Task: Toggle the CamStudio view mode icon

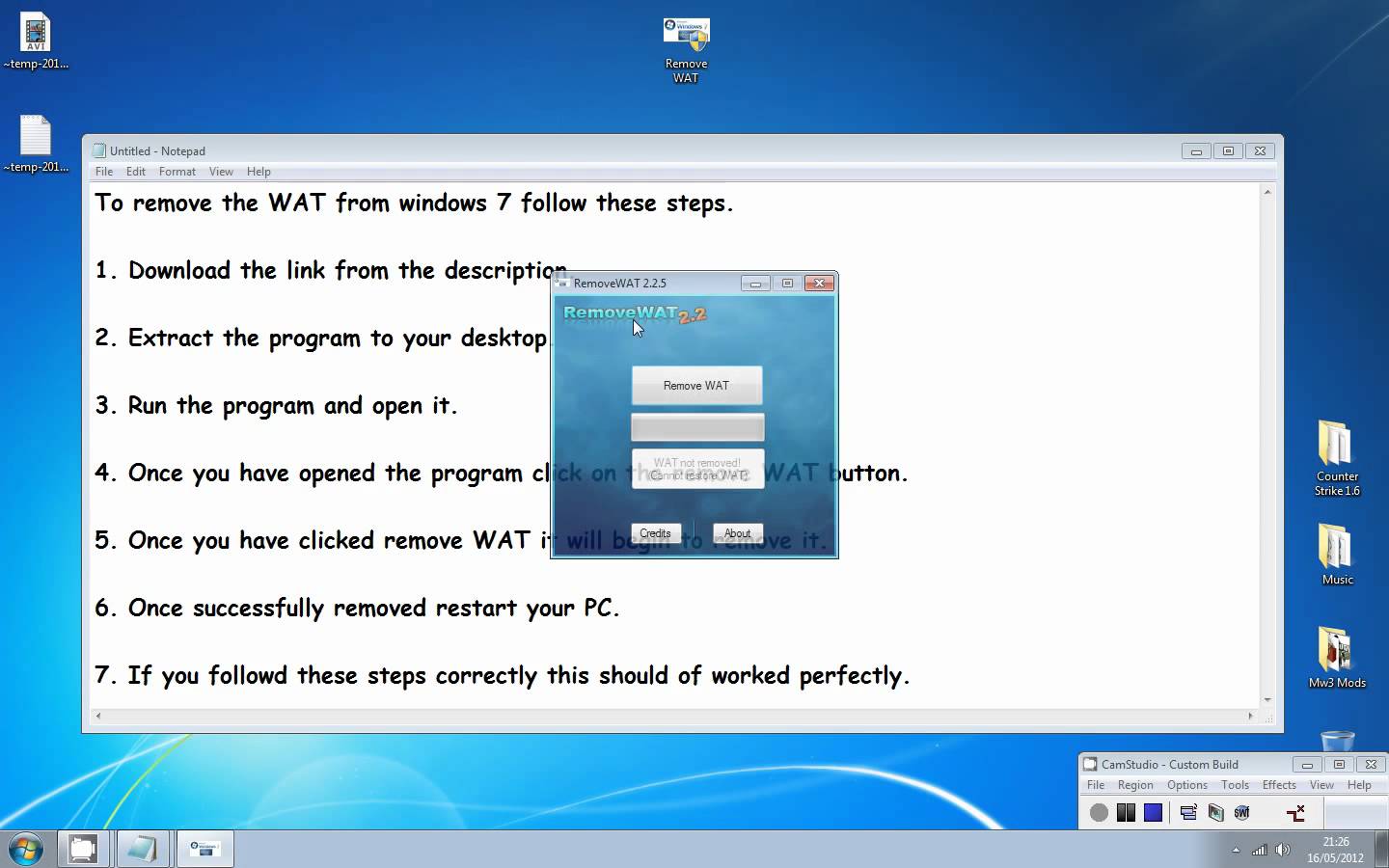Action: click(x=1188, y=813)
